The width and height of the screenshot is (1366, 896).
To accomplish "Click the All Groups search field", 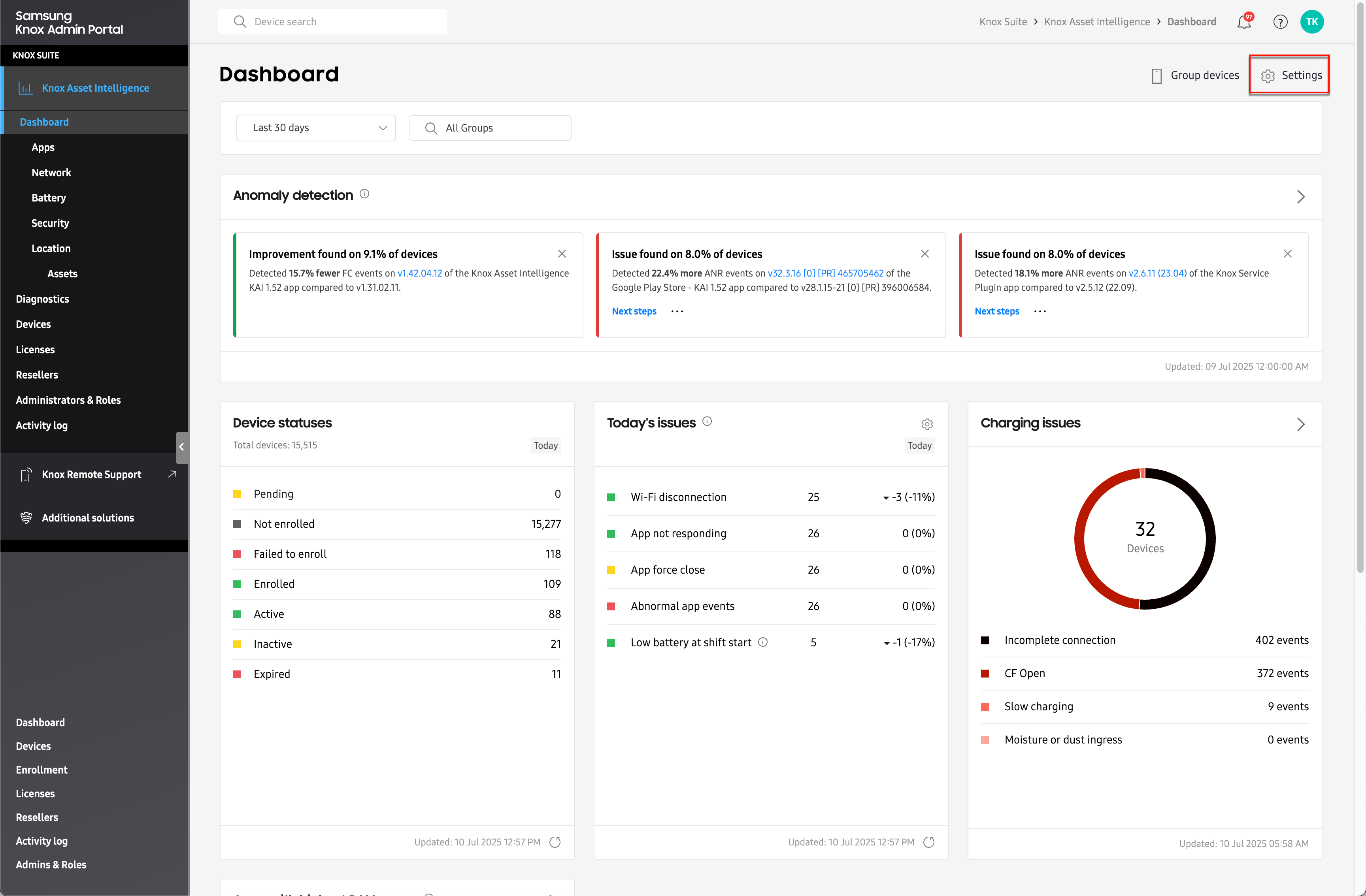I will pyautogui.click(x=490, y=127).
